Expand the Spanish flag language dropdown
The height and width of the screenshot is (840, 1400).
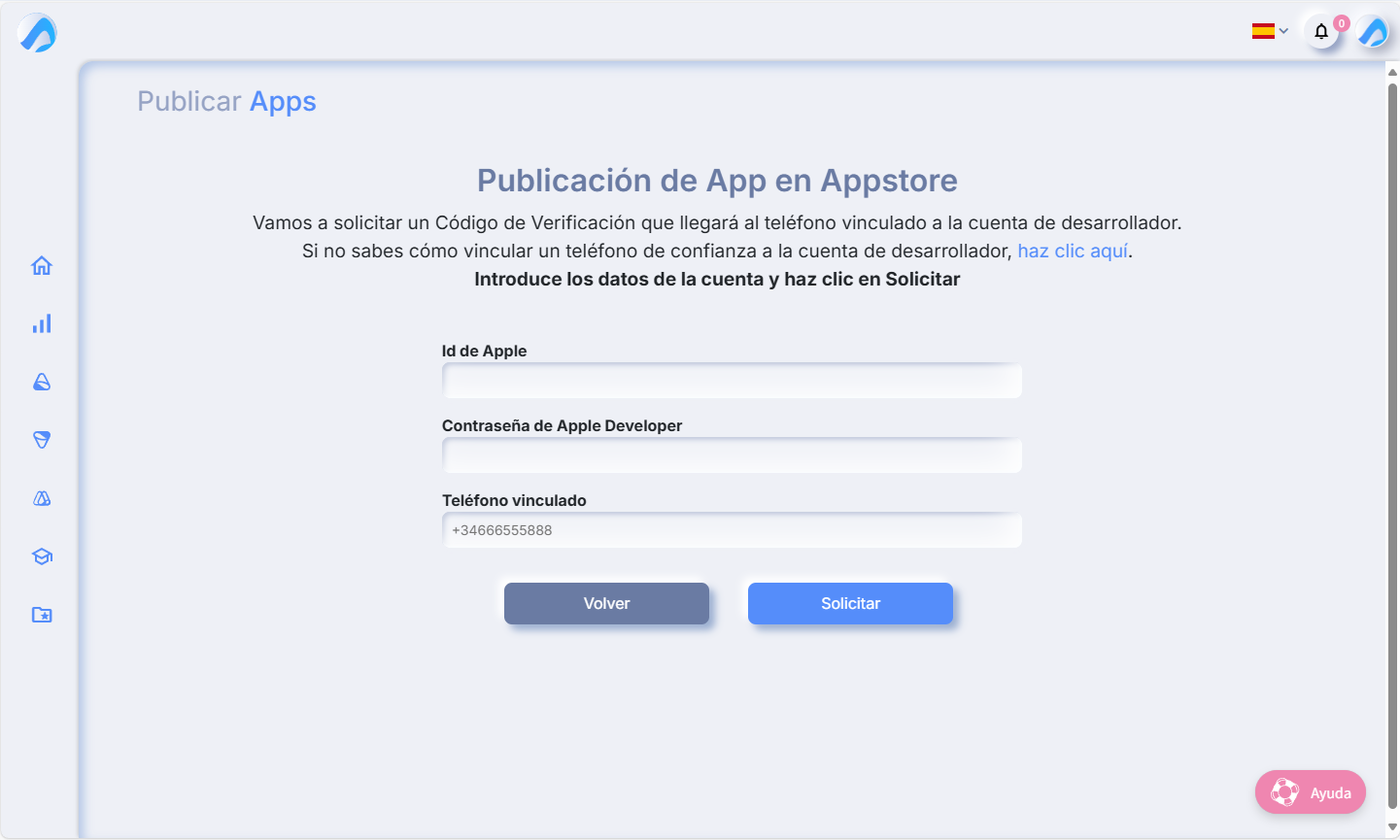click(1270, 31)
